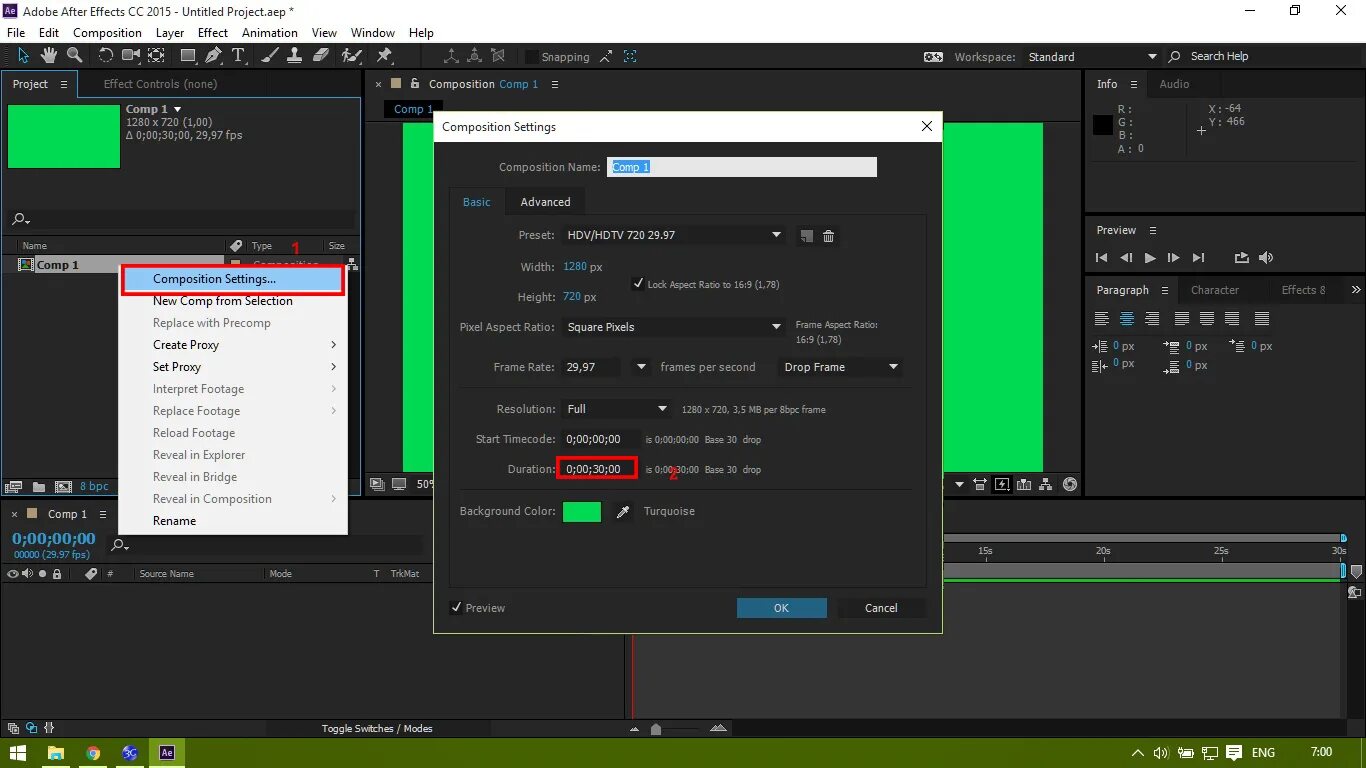Toggle the Preview checkbox in dialog

point(456,607)
